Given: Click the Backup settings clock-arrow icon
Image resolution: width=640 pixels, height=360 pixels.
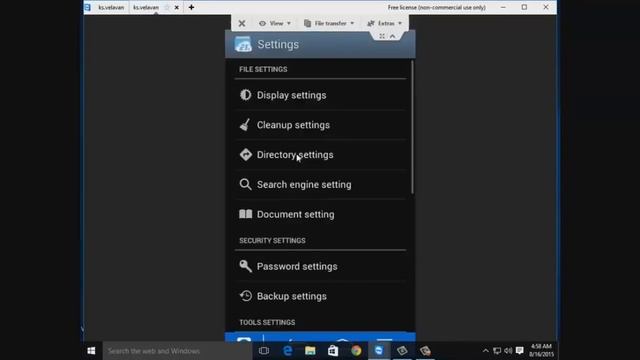Looking at the screenshot, I should [x=245, y=296].
